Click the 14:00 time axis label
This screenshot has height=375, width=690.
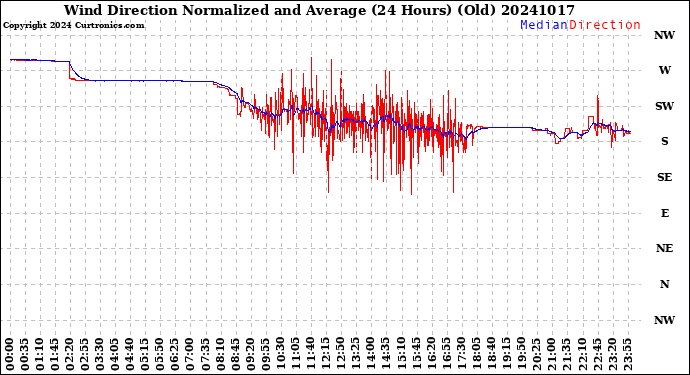[371, 354]
